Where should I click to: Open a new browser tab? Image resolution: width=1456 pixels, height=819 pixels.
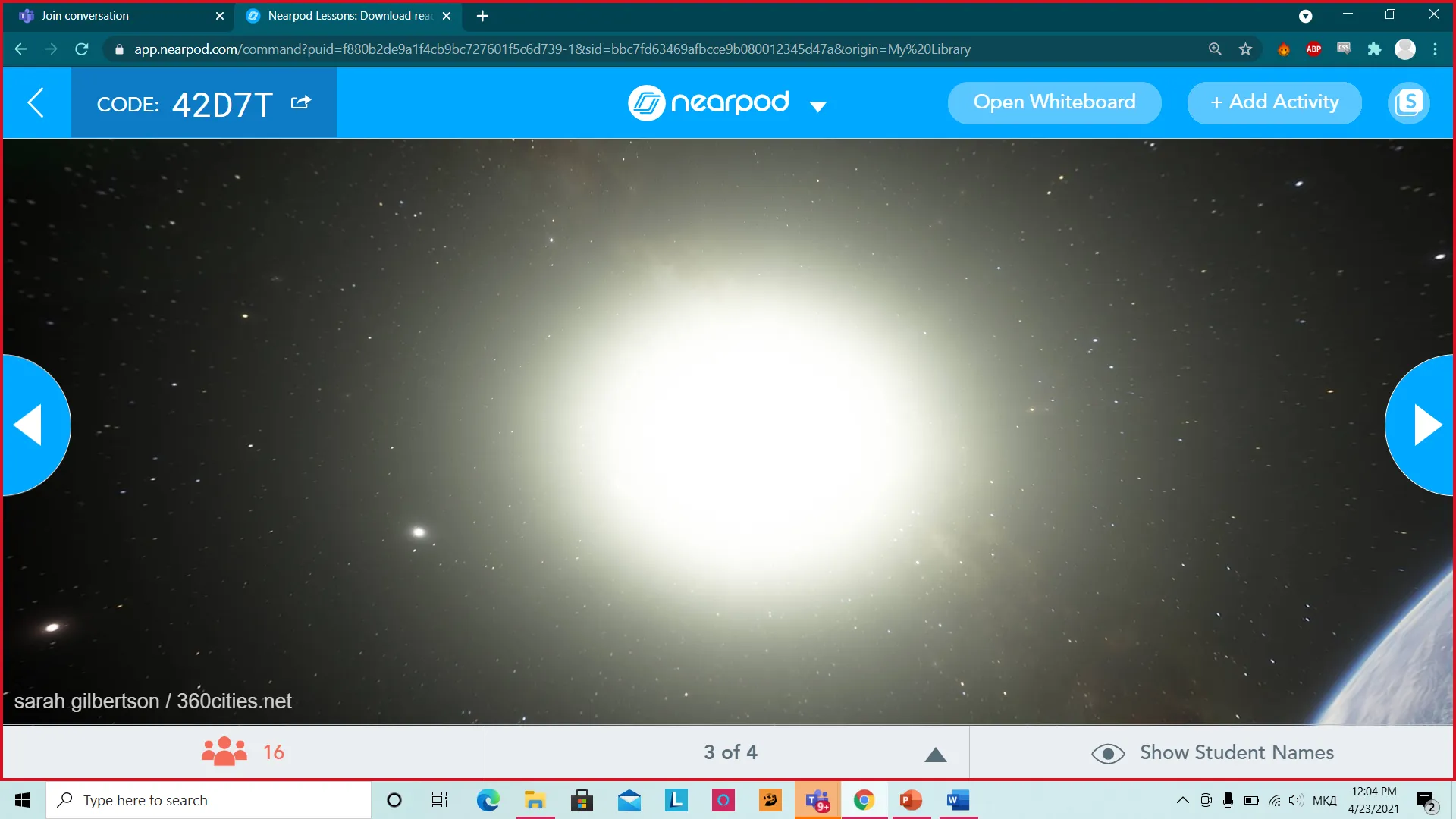click(482, 16)
